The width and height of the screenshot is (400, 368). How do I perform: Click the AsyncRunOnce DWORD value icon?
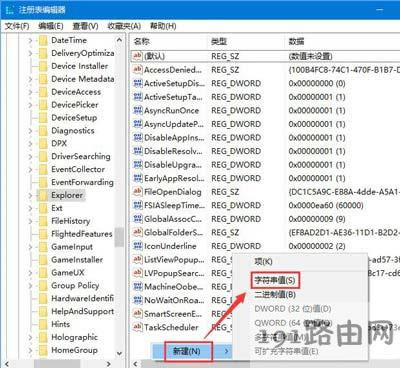137,110
